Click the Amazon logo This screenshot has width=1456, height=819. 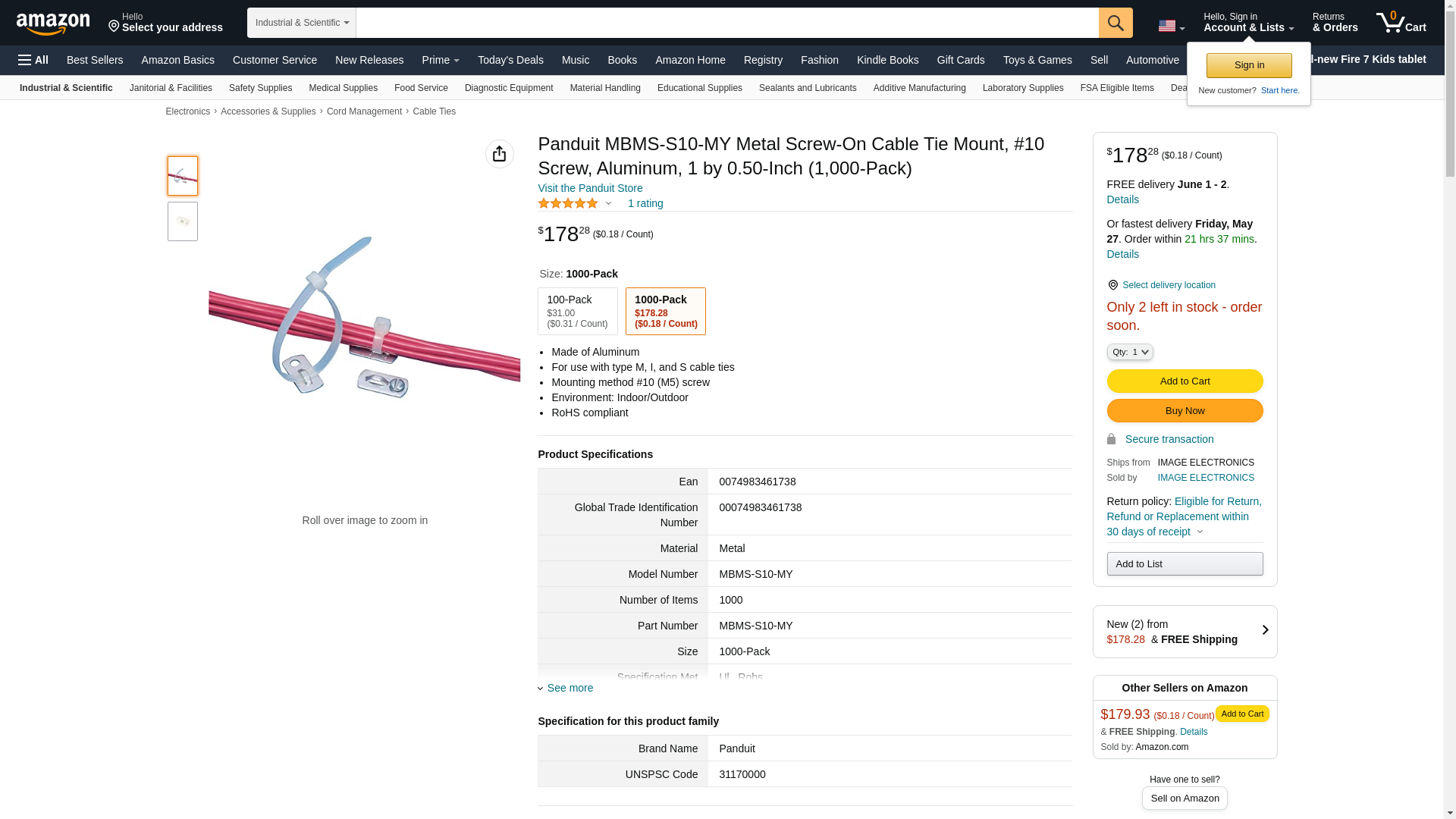tap(53, 24)
